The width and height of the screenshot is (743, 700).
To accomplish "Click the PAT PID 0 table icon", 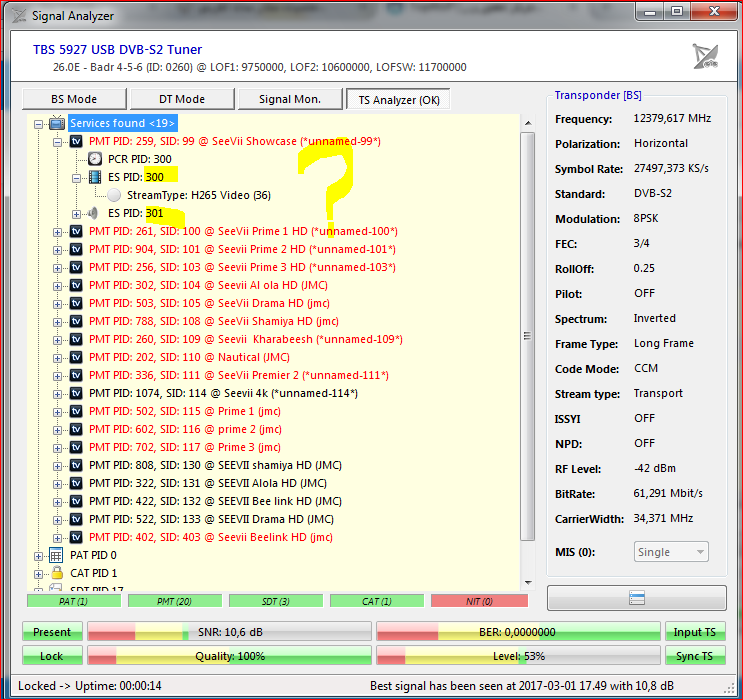I will (x=56, y=555).
